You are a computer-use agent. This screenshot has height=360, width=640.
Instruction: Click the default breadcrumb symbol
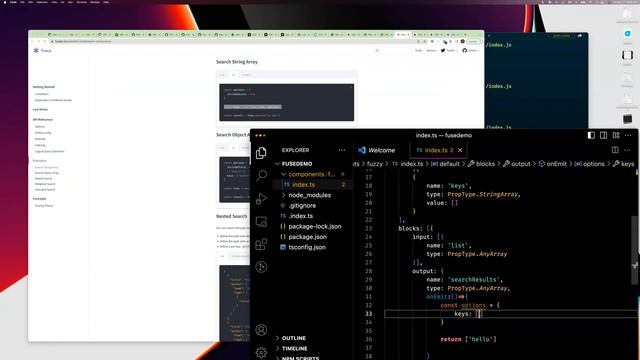pos(445,164)
